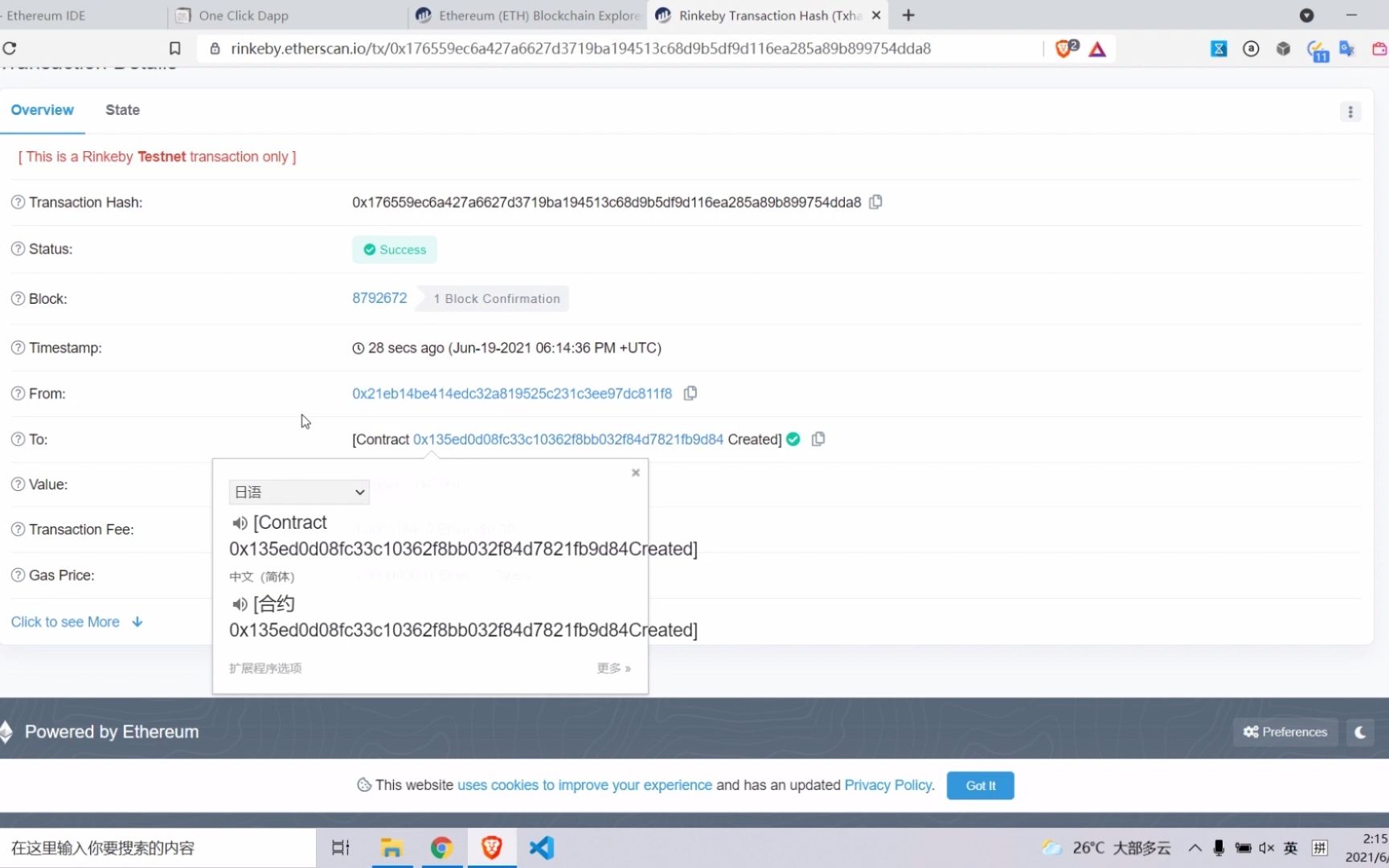Open the translate extension icon
Viewport: 1389px width, 868px height.
point(1347,49)
